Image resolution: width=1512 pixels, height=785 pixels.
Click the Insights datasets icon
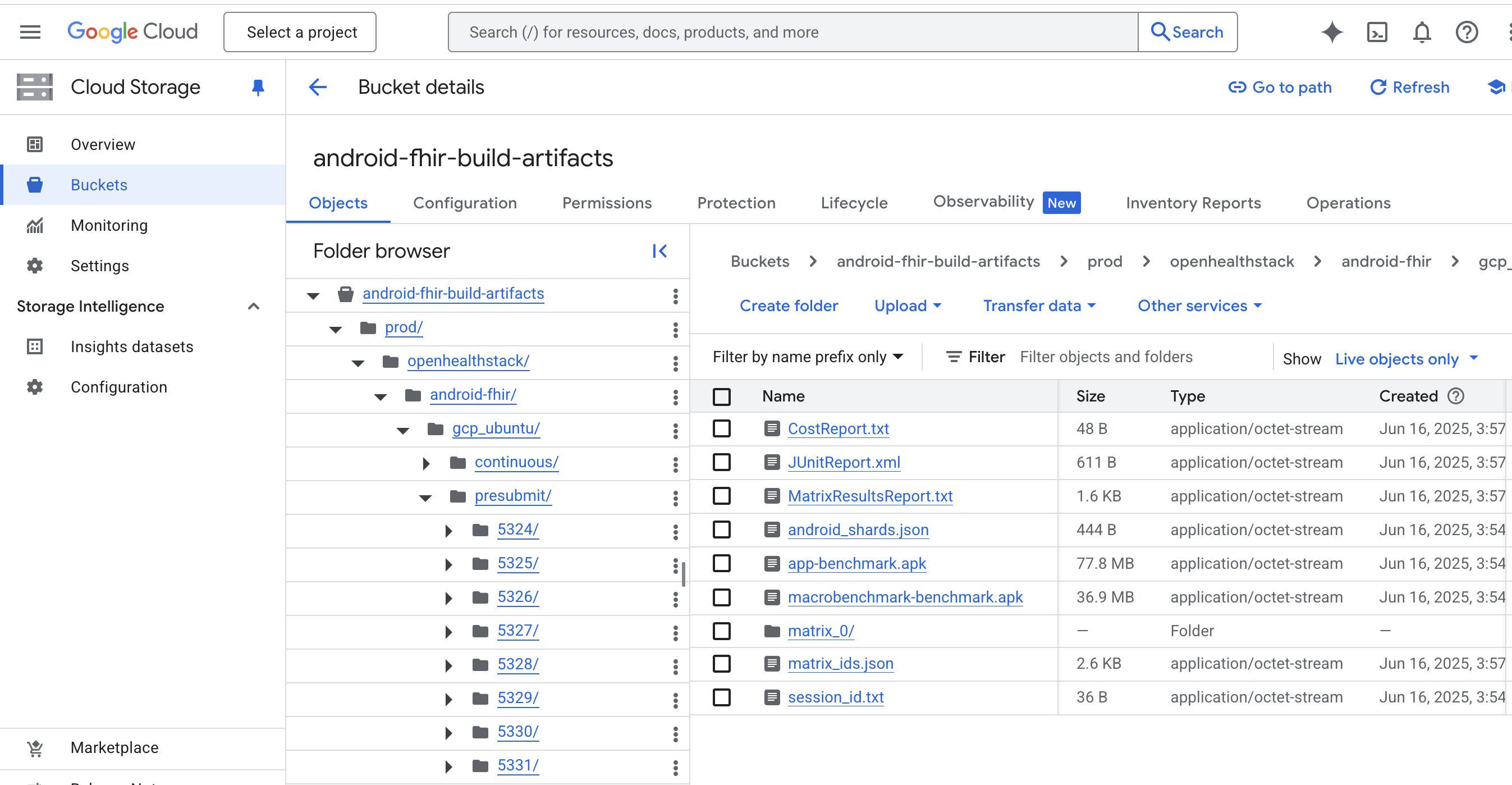coord(35,346)
